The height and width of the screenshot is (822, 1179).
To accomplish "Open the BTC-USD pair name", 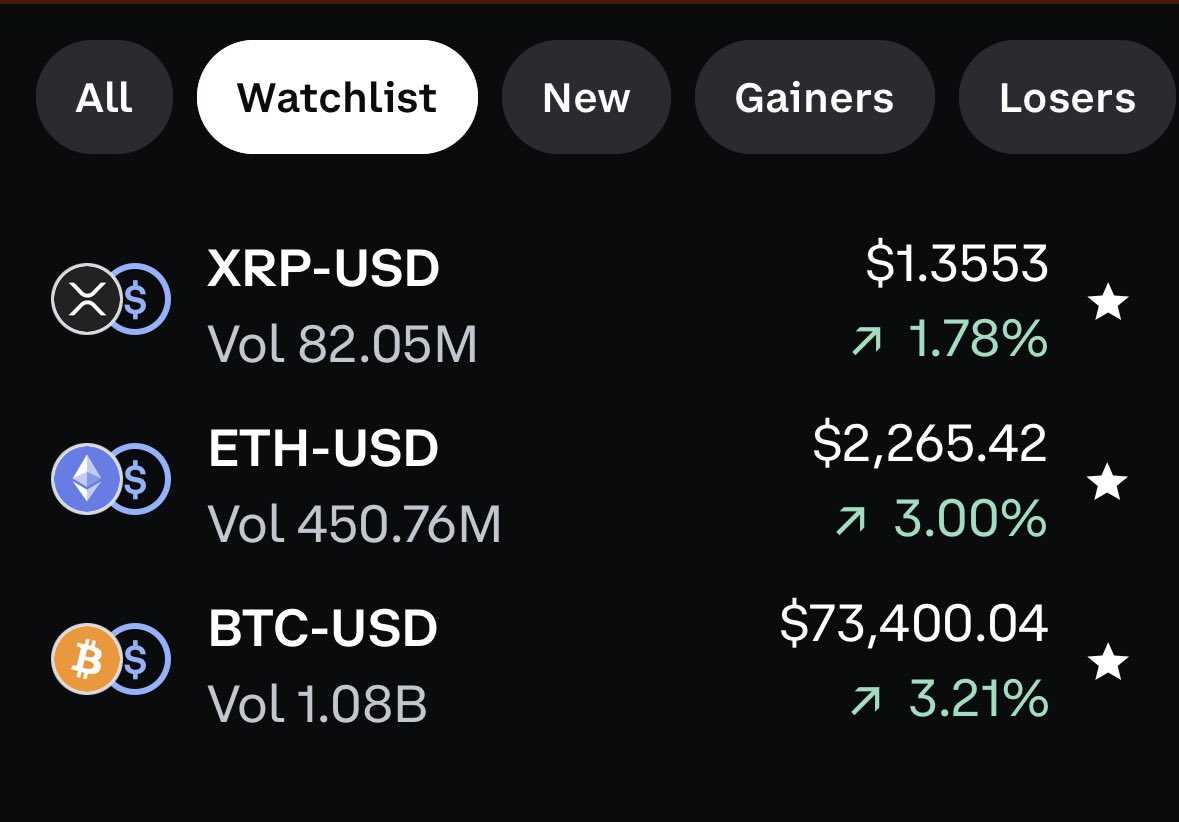I will (323, 629).
